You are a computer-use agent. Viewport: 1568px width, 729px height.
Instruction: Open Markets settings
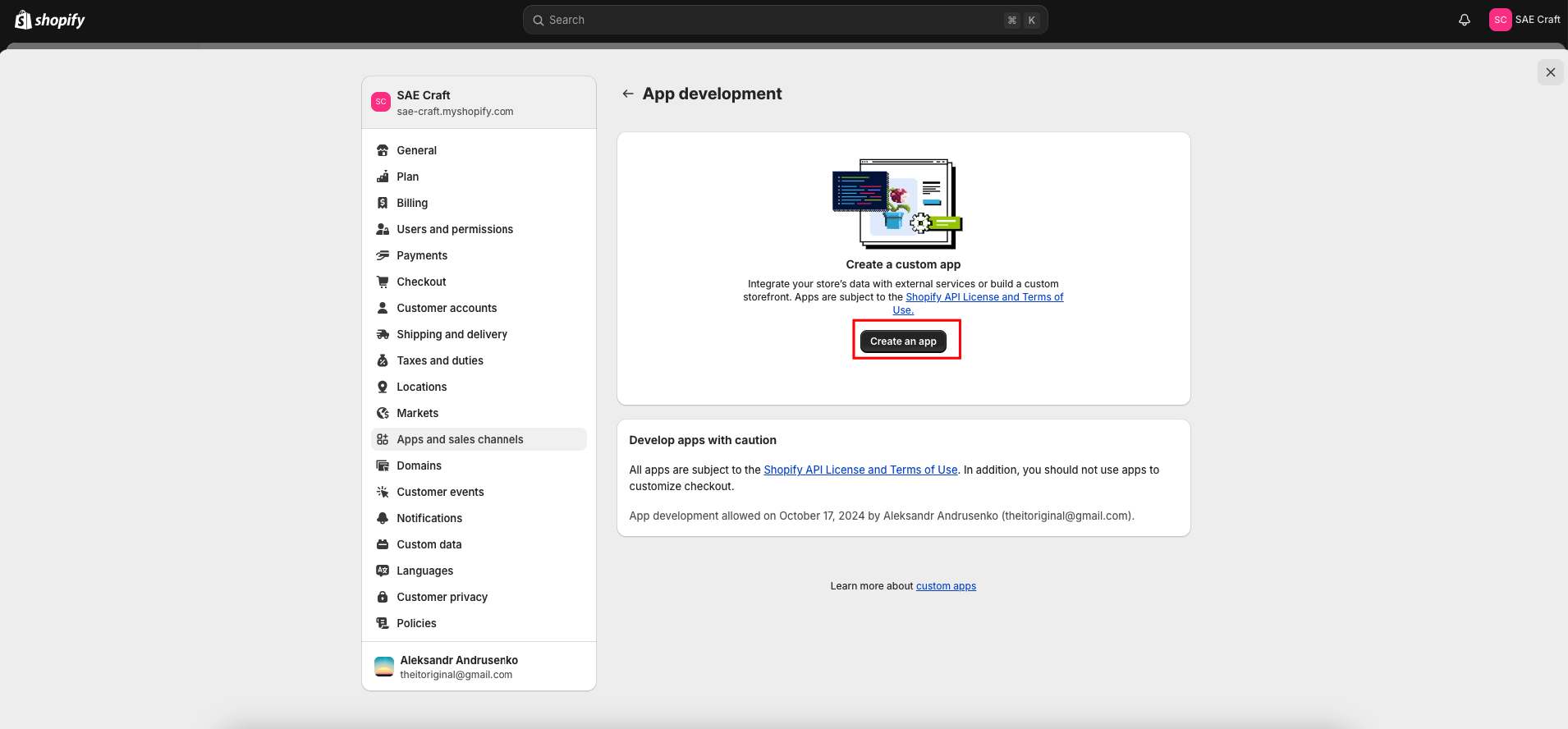[x=479, y=413]
